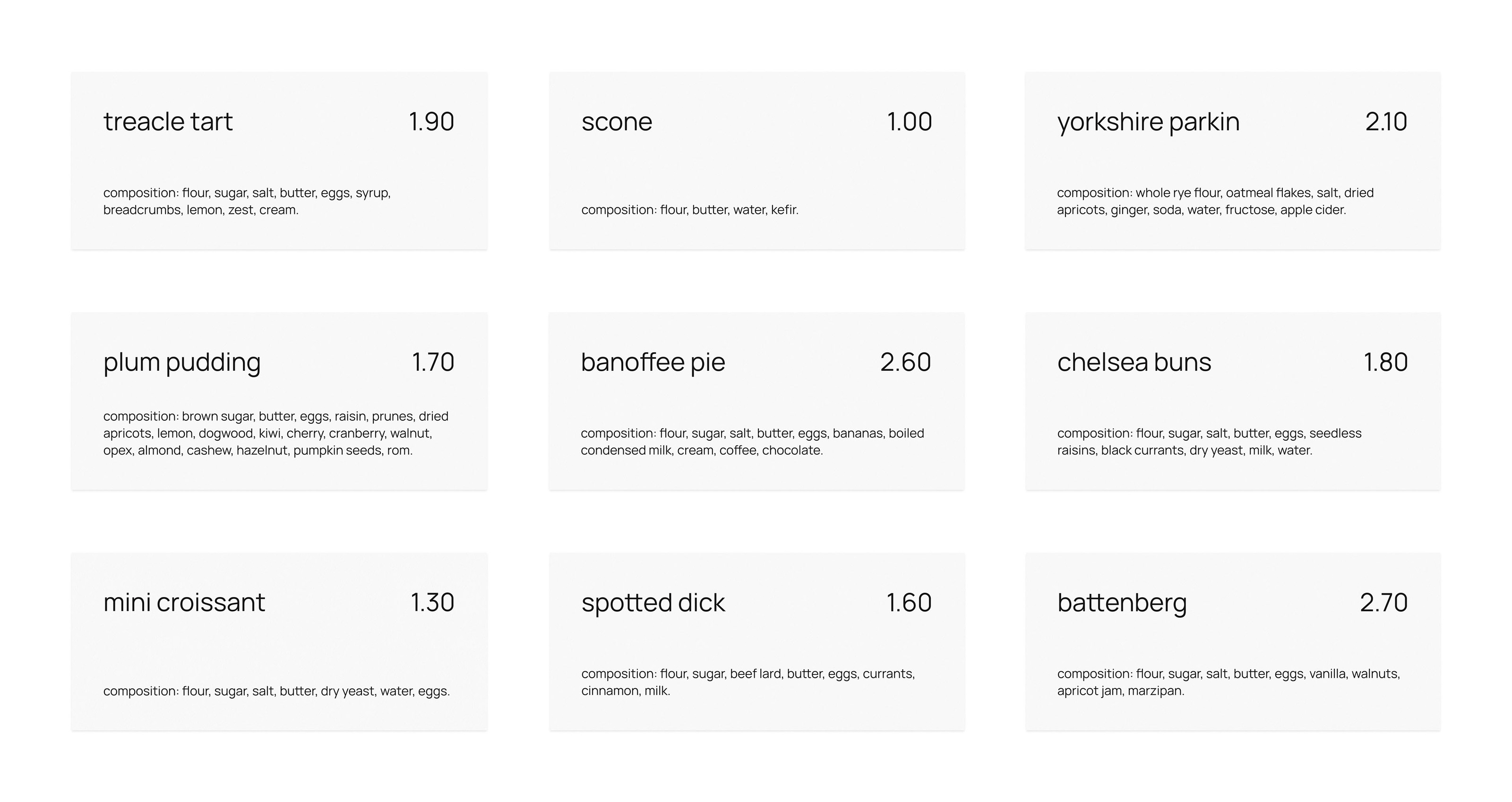The image size is (1512, 802).
Task: Click the spotted dick title
Action: point(653,603)
